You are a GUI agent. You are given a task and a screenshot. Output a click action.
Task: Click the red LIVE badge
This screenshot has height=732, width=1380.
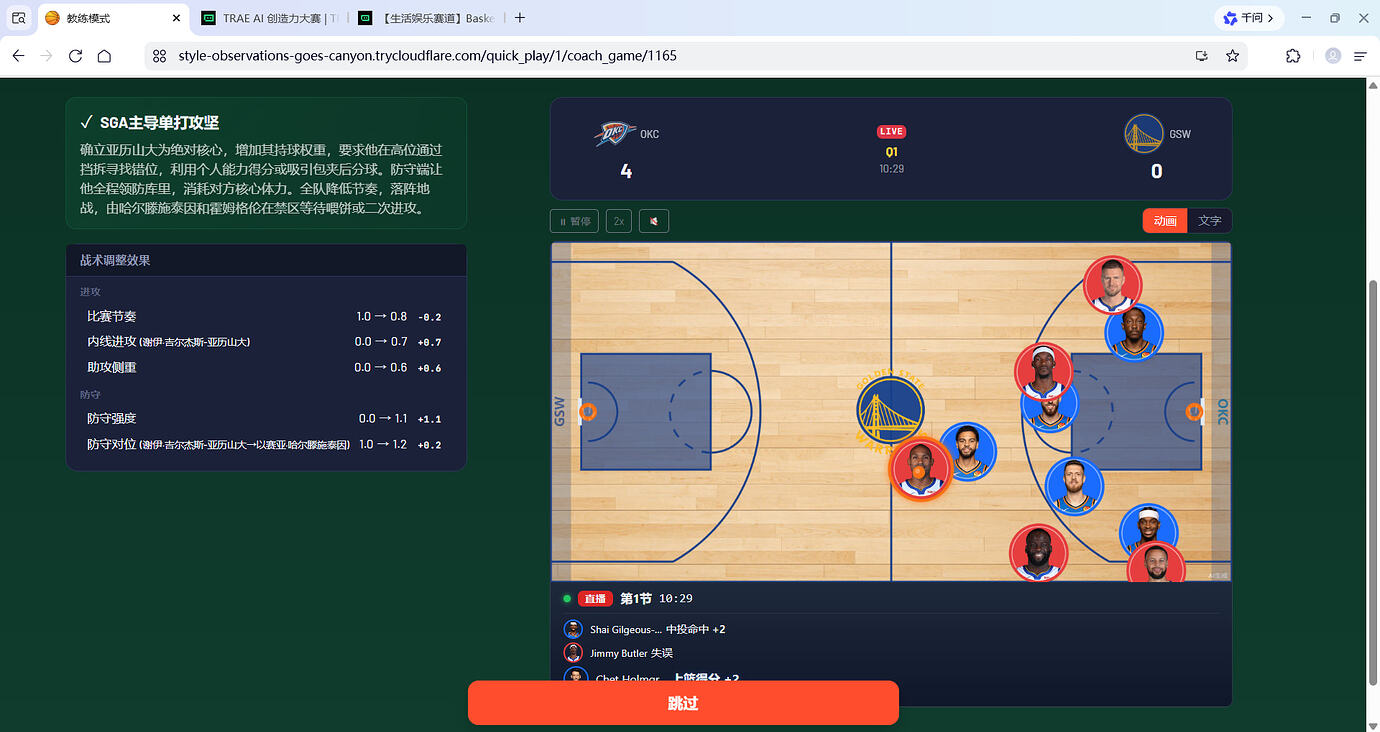coord(891,131)
